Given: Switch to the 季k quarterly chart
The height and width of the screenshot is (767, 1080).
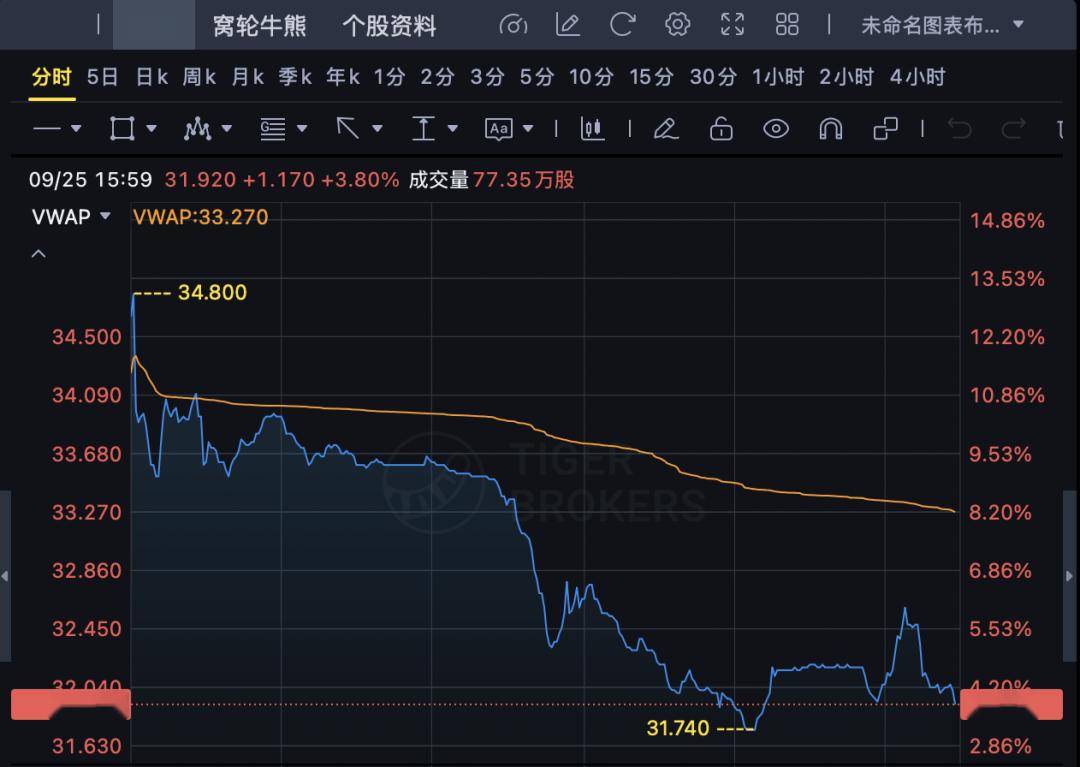Looking at the screenshot, I should click(295, 77).
